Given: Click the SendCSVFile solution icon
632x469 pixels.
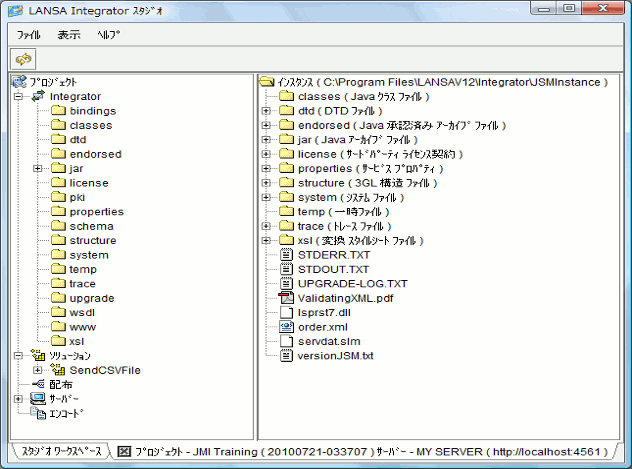Looking at the screenshot, I should click(x=58, y=369).
